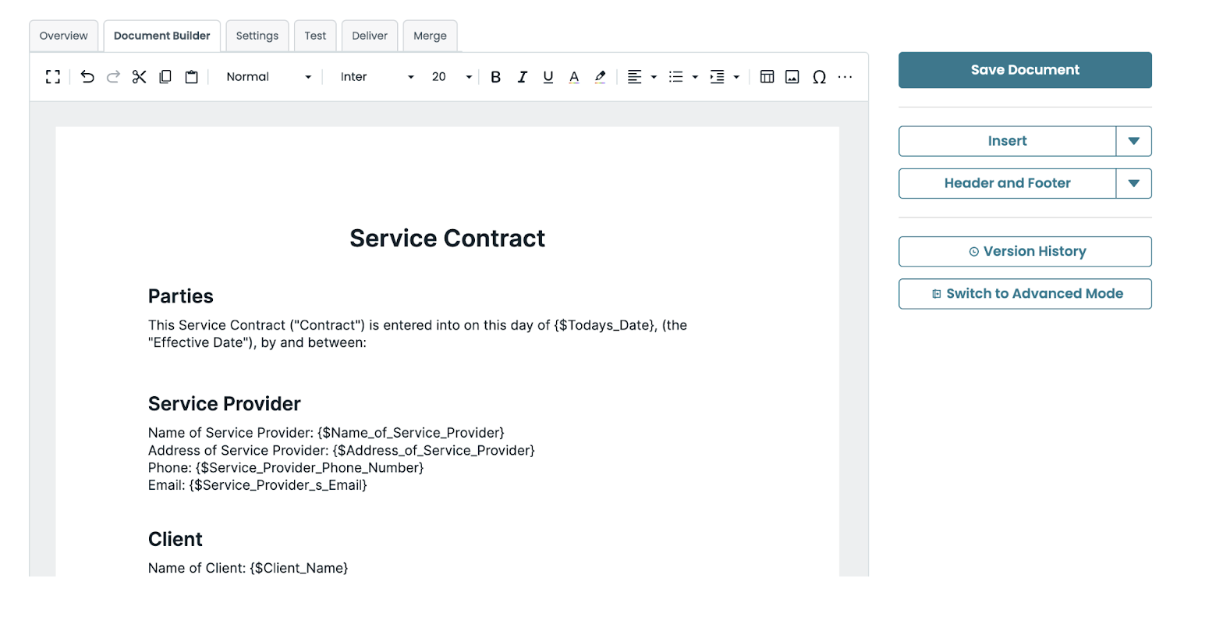This screenshot has width=1220, height=632.
Task: Toggle underline formatting
Action: 547,75
